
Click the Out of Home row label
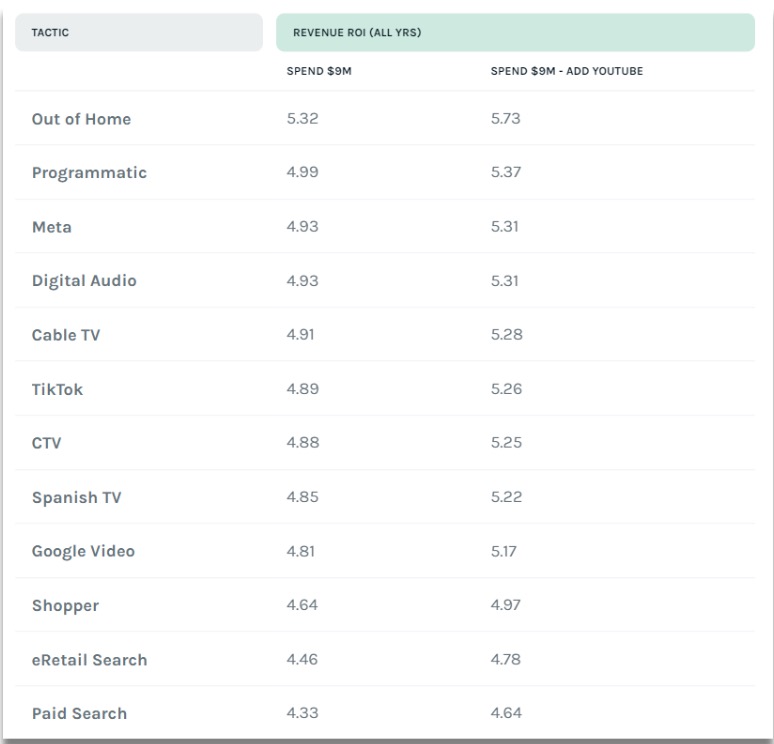point(81,119)
